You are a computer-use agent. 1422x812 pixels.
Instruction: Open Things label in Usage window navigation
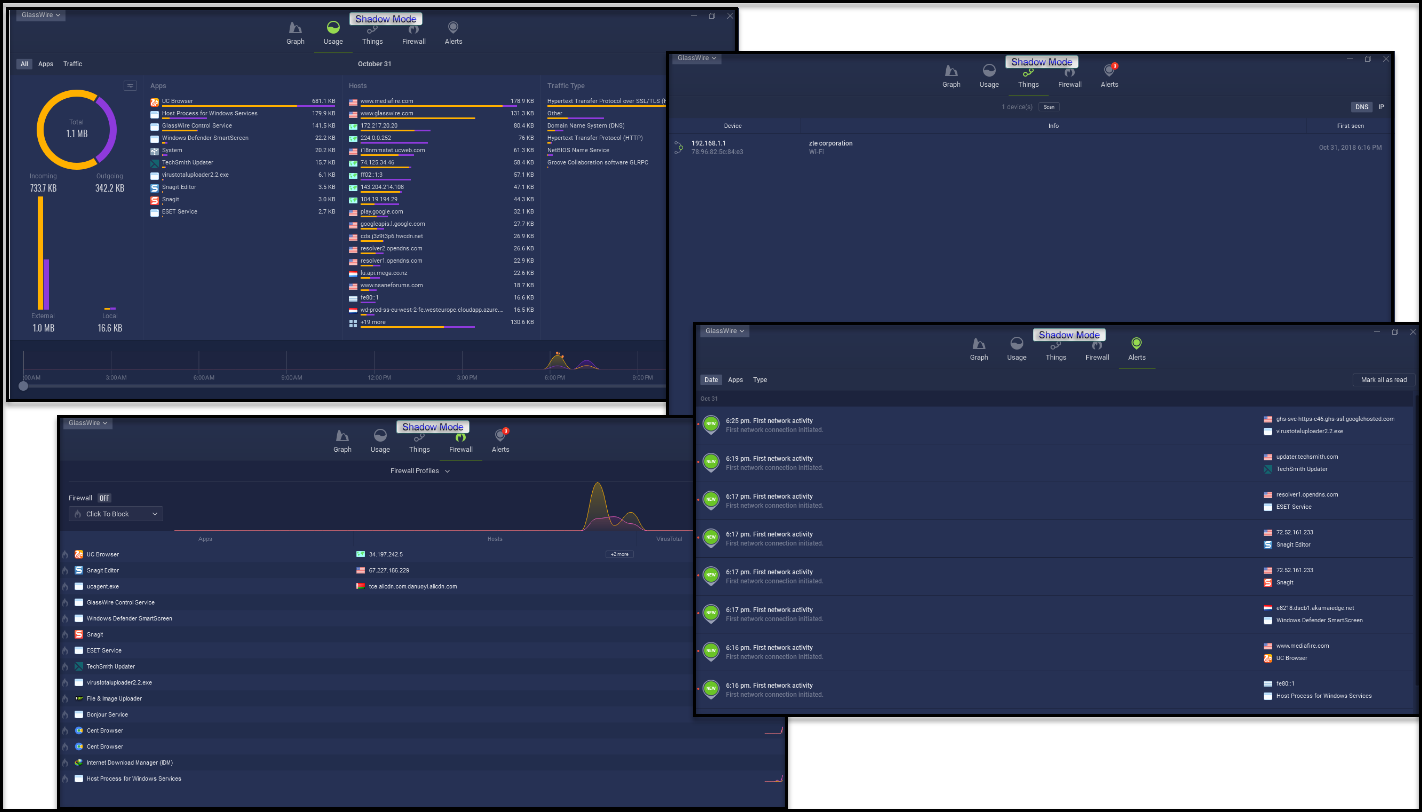coord(373,42)
